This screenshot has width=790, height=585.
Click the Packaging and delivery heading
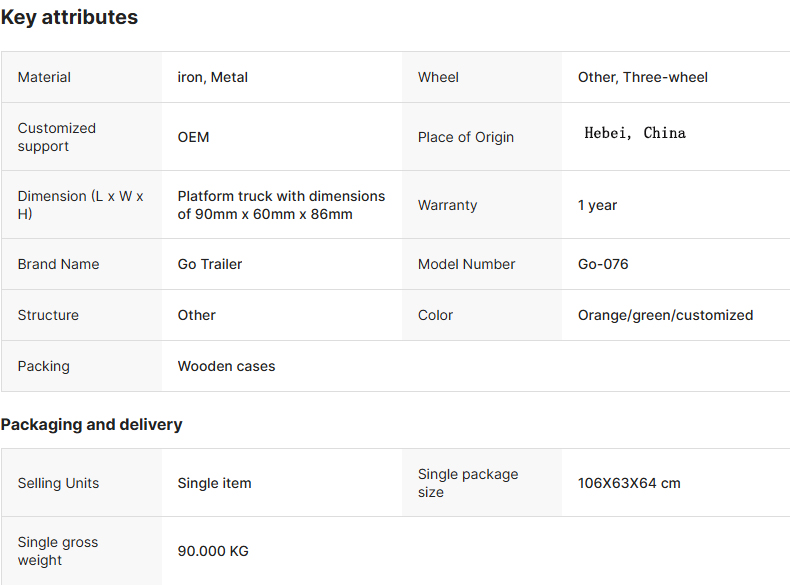coord(92,424)
